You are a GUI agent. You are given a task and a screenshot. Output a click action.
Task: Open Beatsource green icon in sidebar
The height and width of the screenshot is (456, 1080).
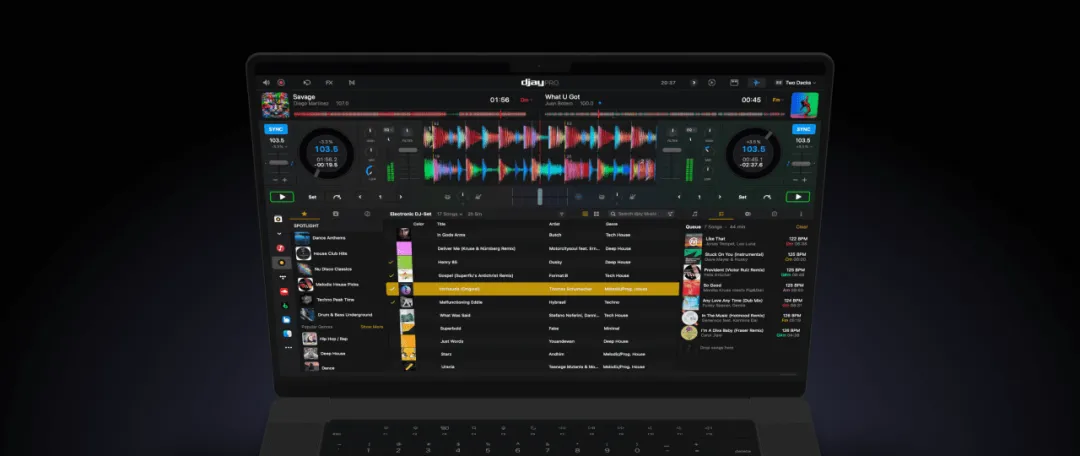point(284,305)
